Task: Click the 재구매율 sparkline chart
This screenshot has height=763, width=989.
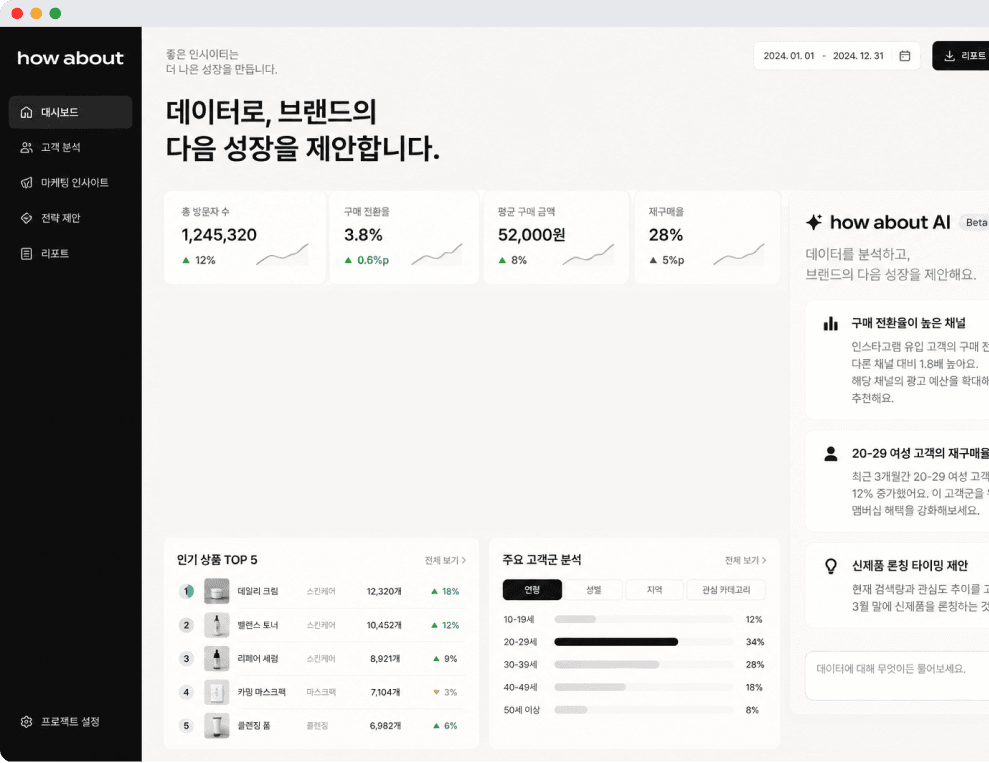Action: 739,254
